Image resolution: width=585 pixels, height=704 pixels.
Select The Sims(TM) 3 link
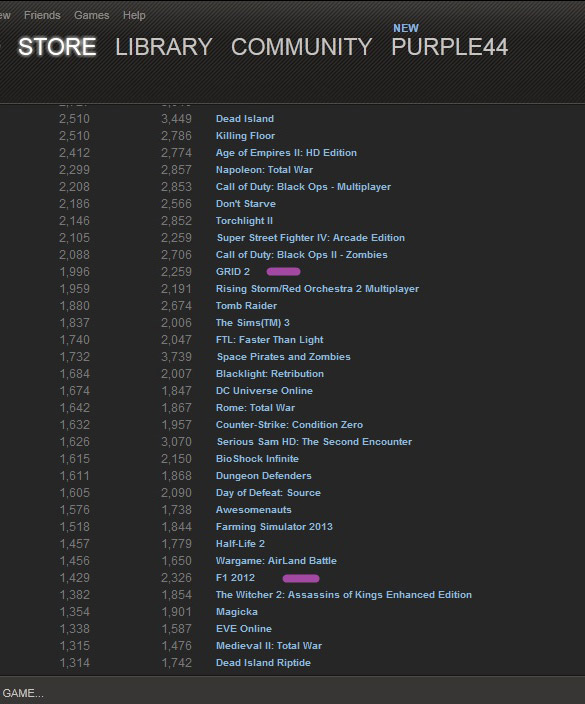coord(252,323)
